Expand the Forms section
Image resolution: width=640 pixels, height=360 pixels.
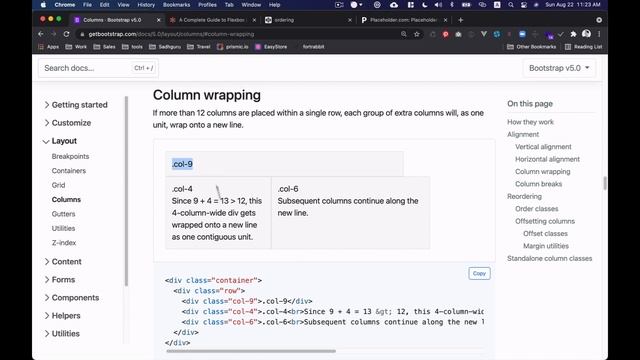[x=60, y=280]
